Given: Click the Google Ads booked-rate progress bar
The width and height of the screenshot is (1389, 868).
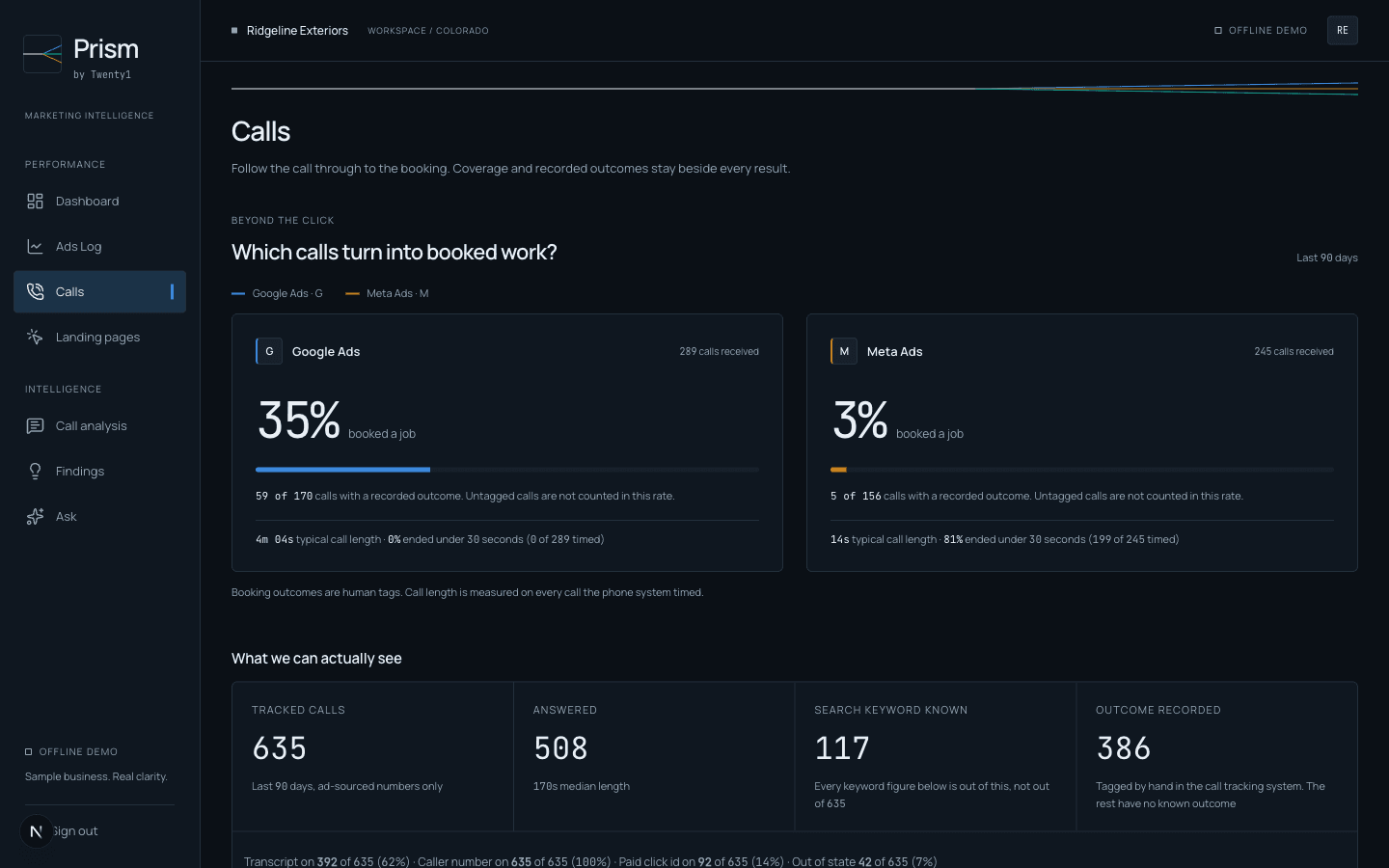Looking at the screenshot, I should coord(507,470).
